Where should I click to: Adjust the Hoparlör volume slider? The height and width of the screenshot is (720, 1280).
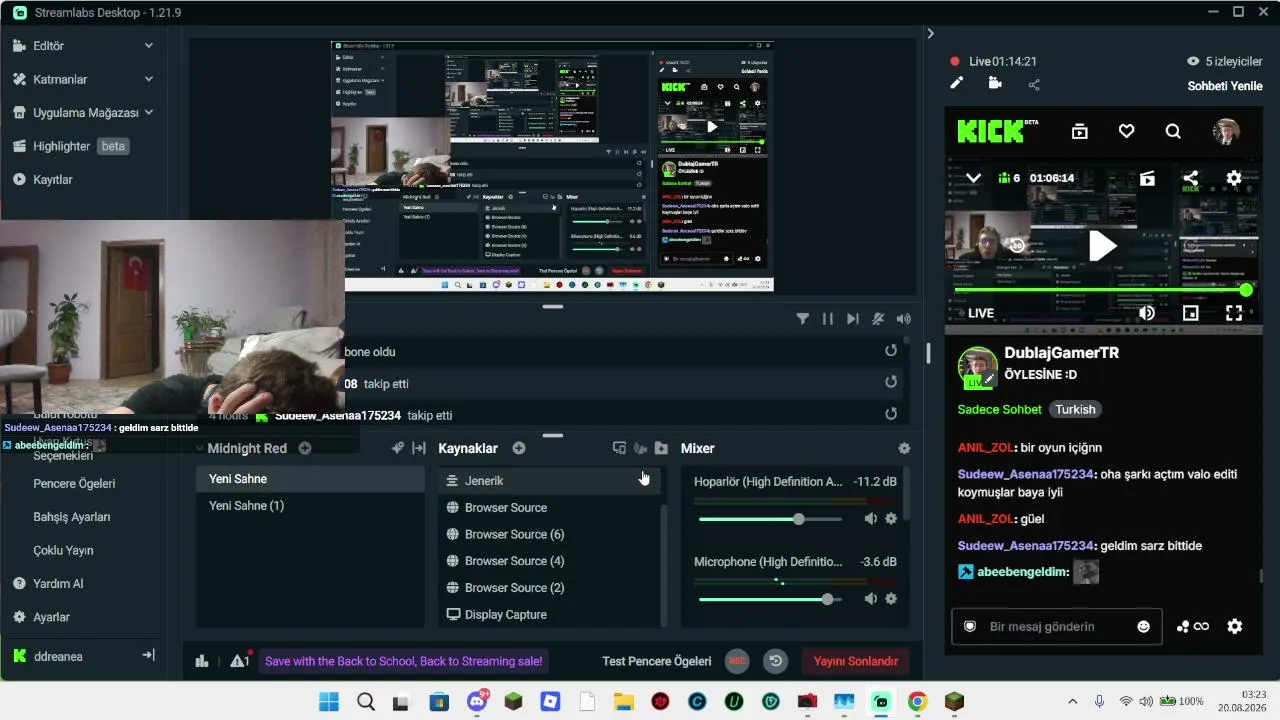click(x=798, y=519)
